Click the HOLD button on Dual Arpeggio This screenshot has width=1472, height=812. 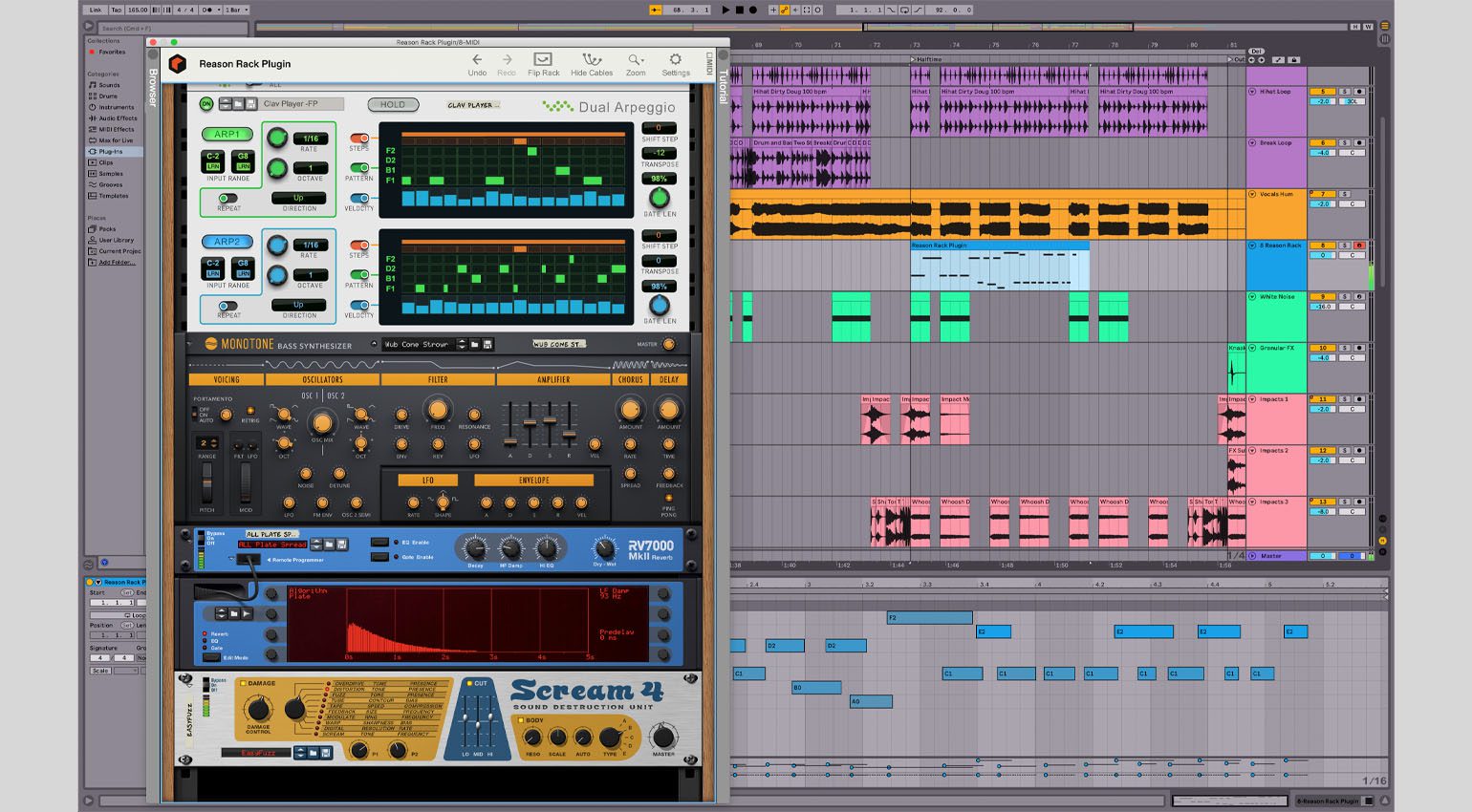point(393,104)
